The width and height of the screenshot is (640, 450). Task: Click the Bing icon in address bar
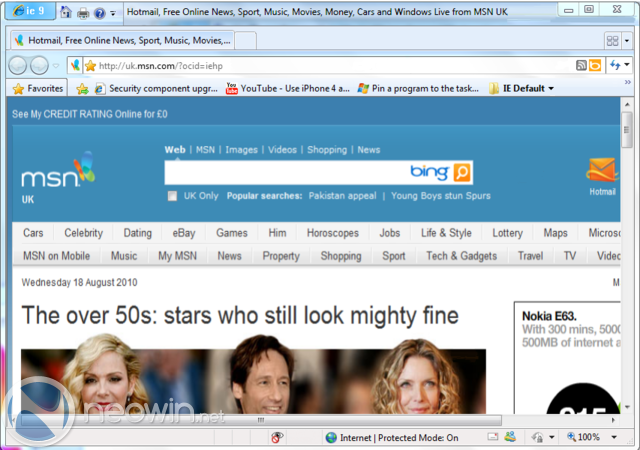pos(595,65)
